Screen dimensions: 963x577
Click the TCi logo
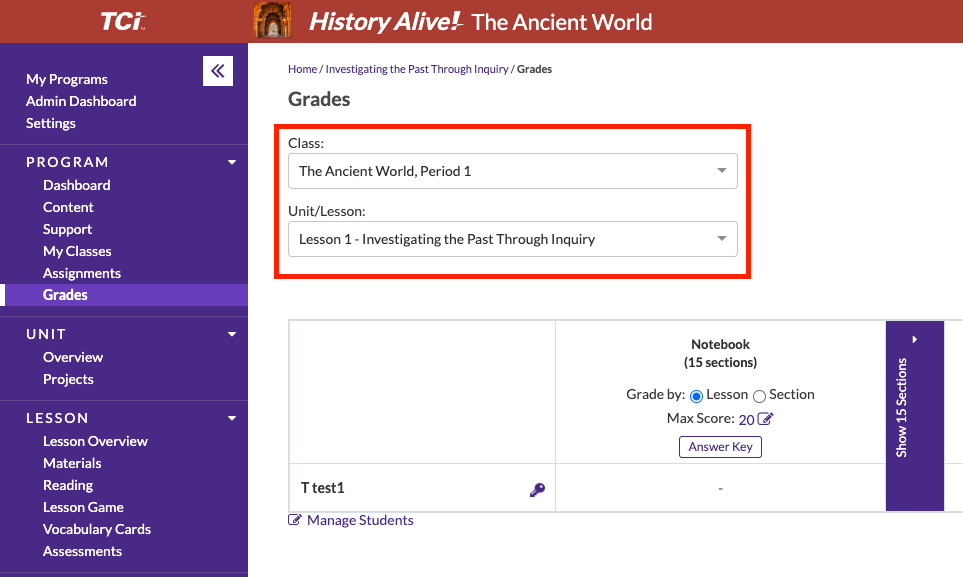coord(123,21)
